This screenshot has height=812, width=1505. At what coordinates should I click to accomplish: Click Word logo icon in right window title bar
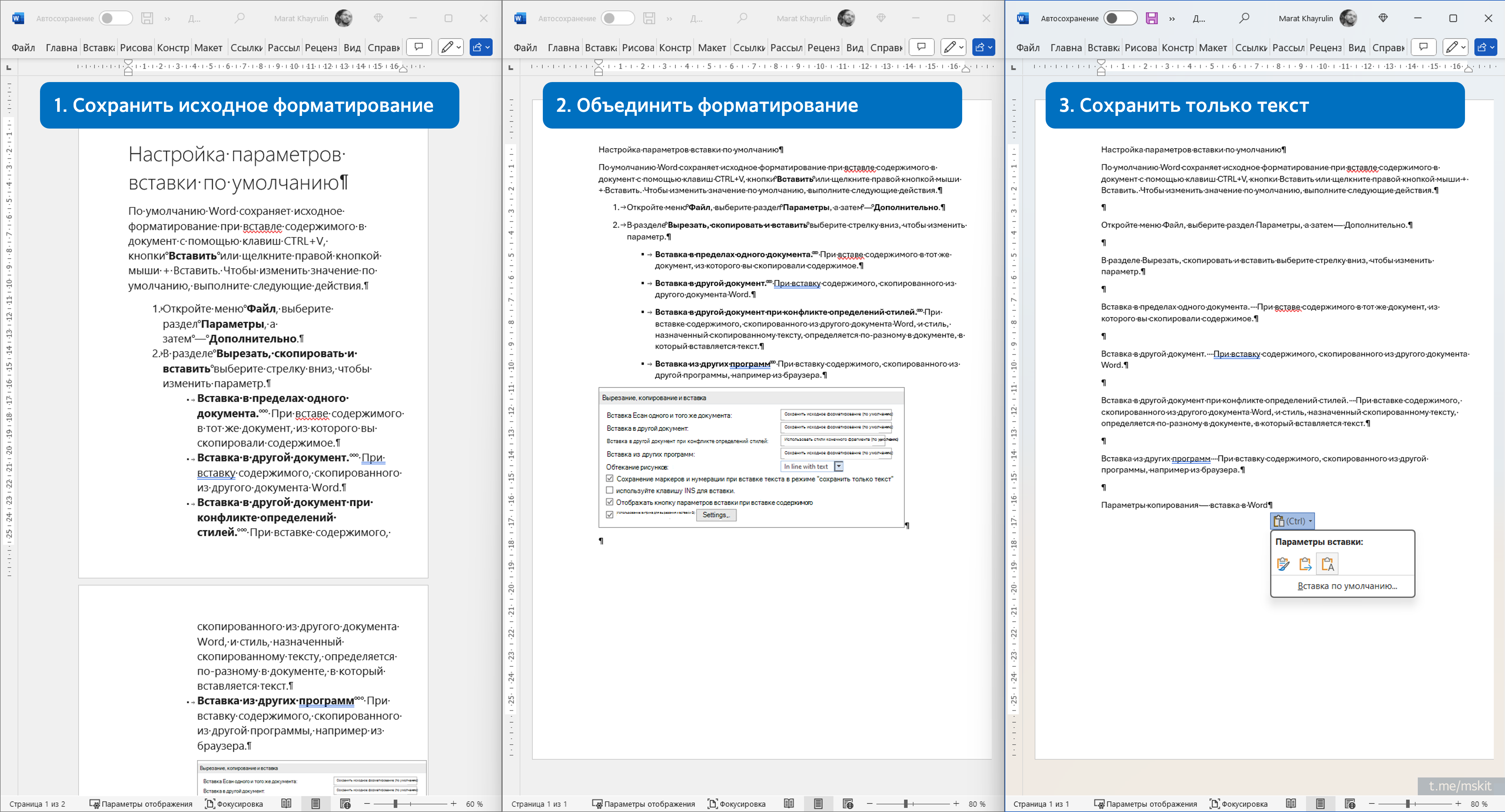click(1022, 18)
